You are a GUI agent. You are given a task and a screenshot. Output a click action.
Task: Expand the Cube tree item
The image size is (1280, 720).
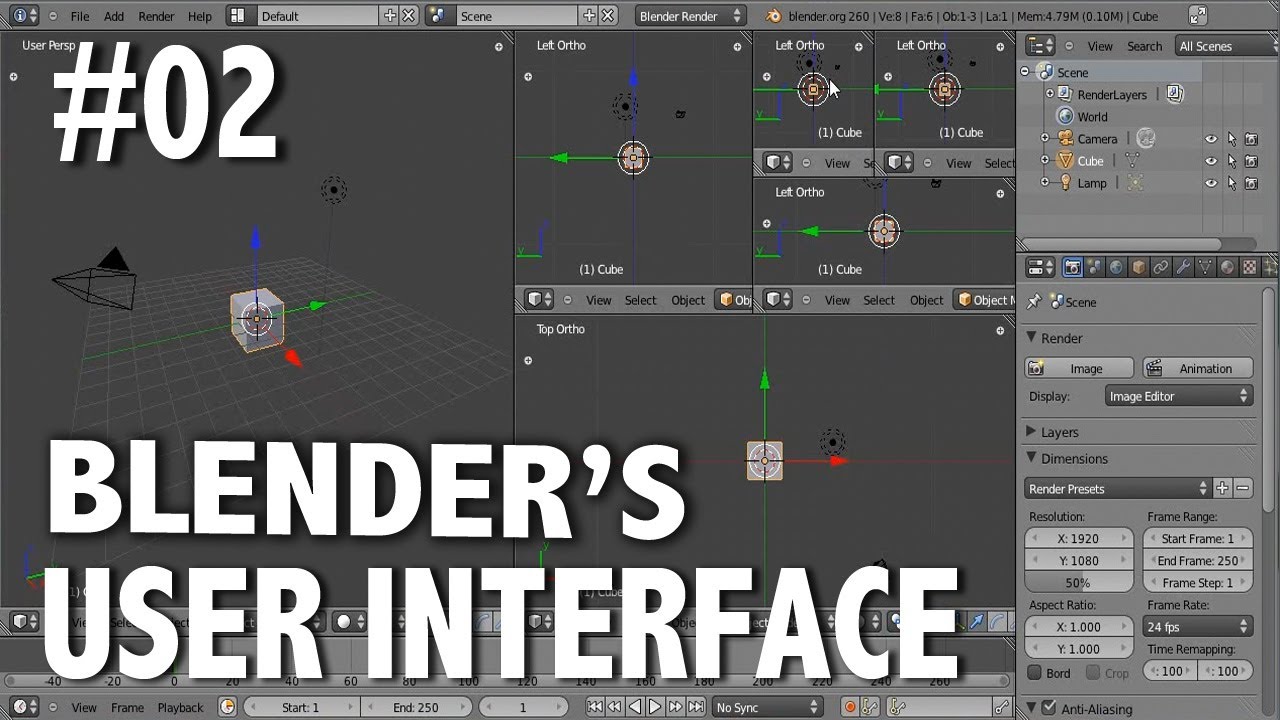1045,160
